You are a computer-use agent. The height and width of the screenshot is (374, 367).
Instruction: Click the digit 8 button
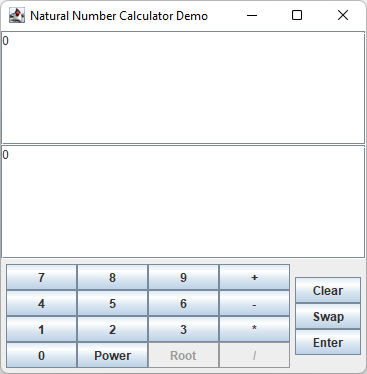pos(113,277)
